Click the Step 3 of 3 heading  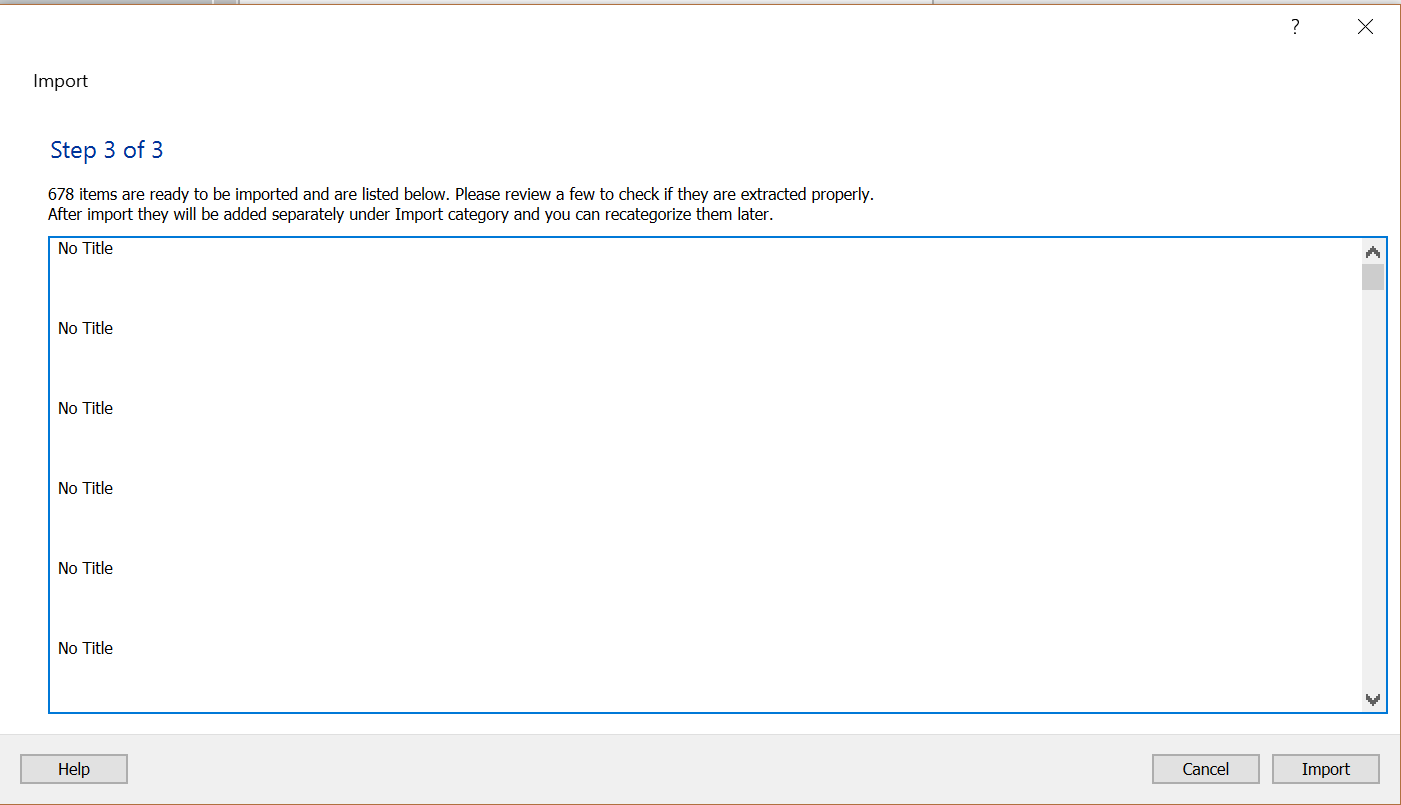[107, 151]
